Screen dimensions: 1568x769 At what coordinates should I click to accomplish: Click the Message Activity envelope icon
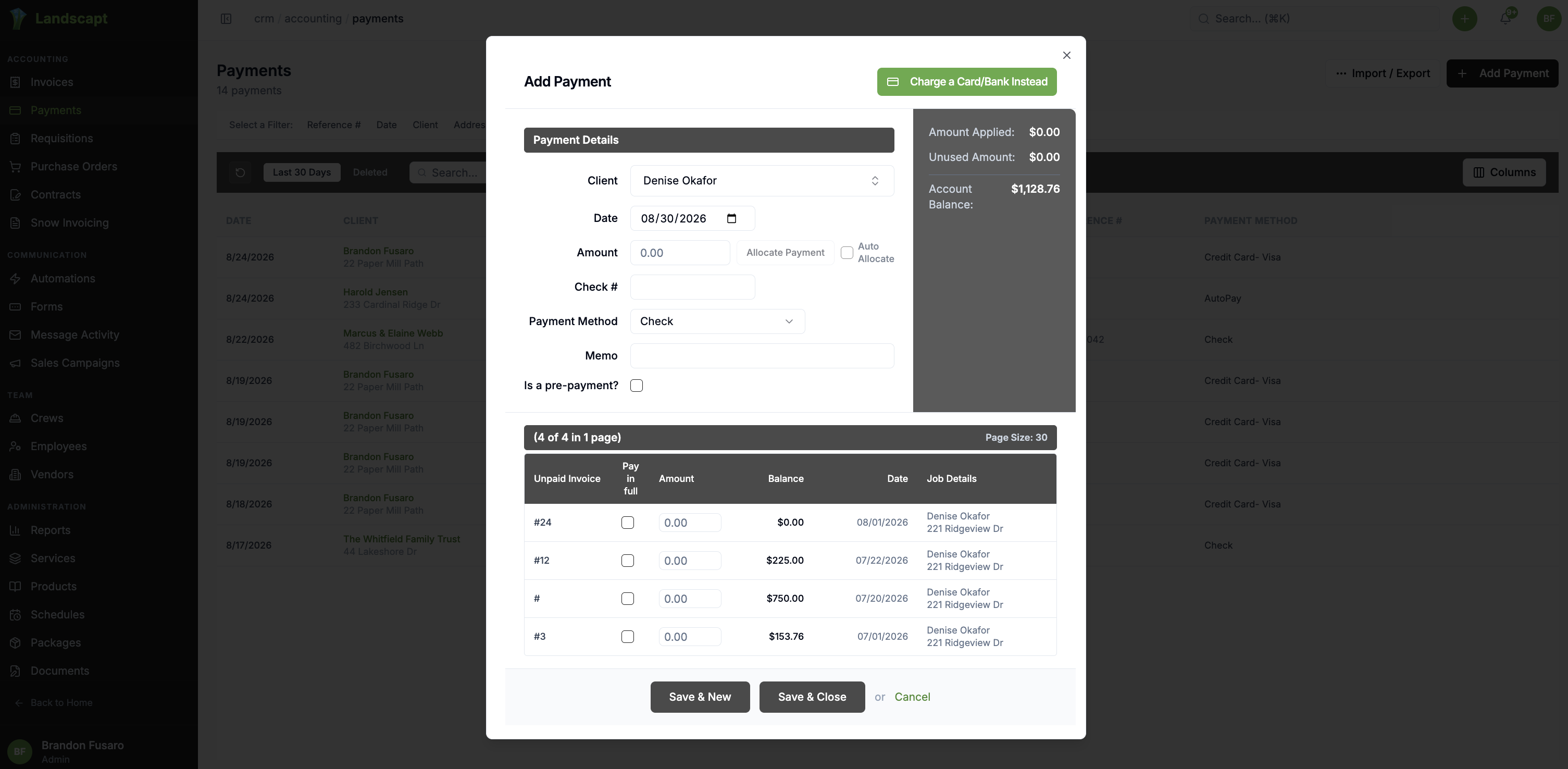(16, 335)
